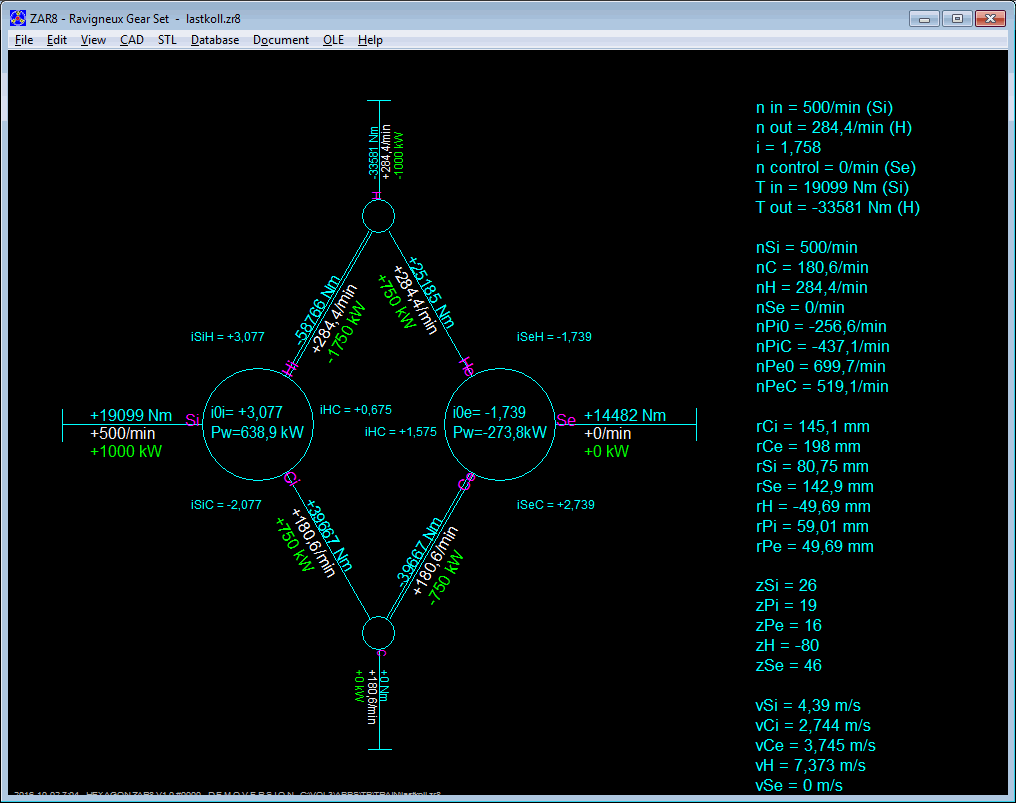
Task: Open the View menu
Action: 93,40
